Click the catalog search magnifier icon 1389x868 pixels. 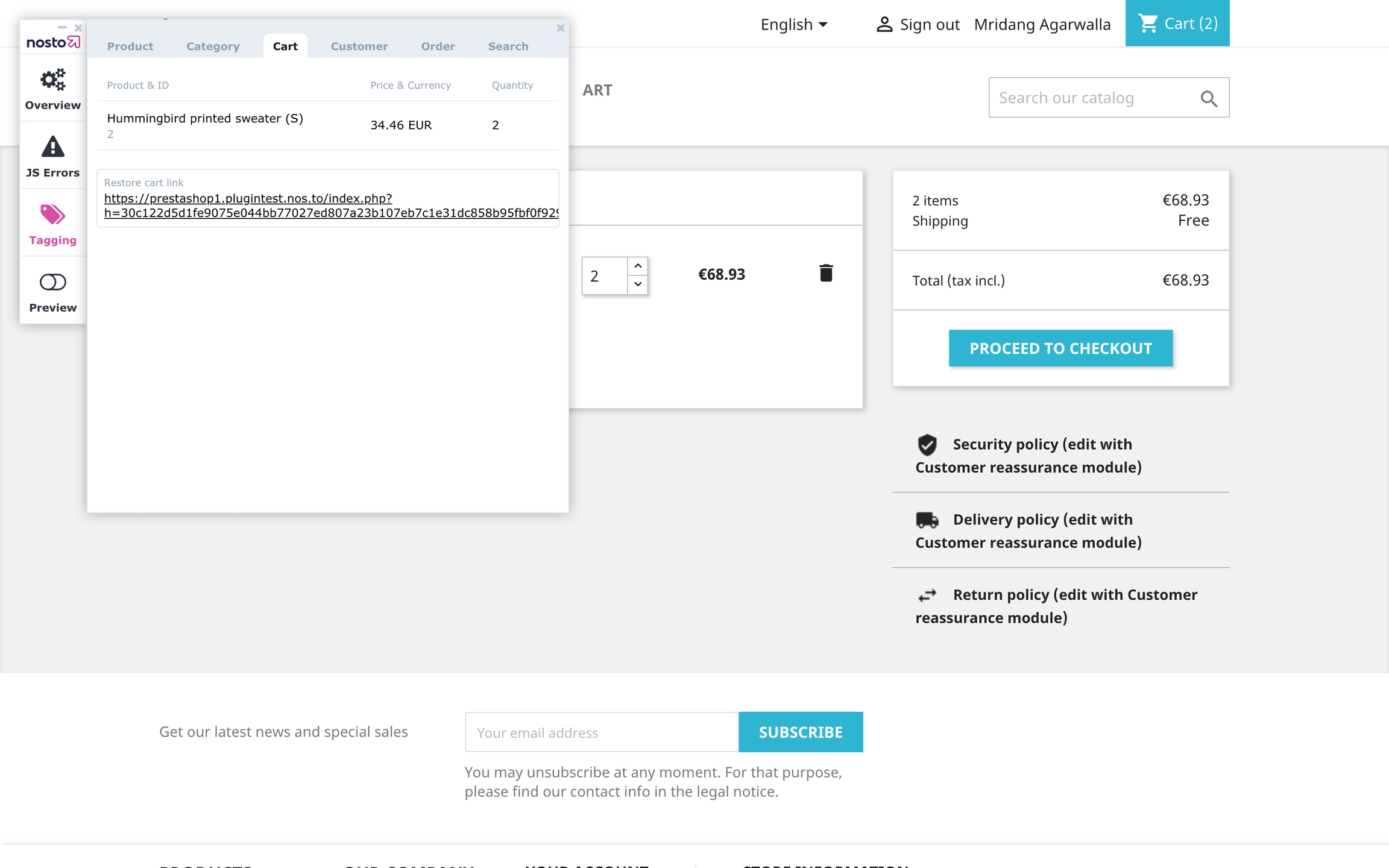point(1208,98)
